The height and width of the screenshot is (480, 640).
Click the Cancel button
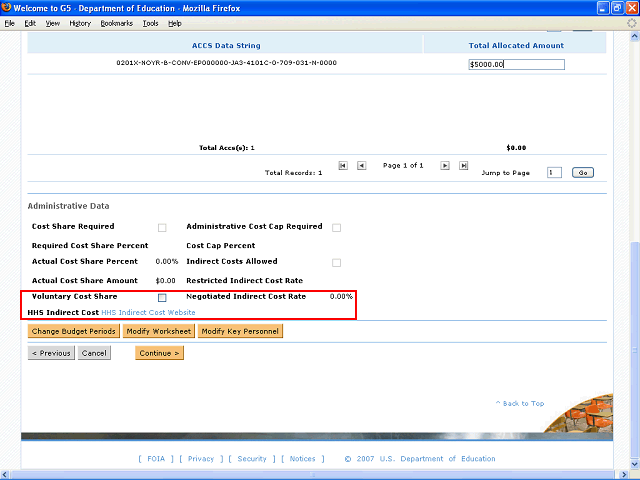94,353
